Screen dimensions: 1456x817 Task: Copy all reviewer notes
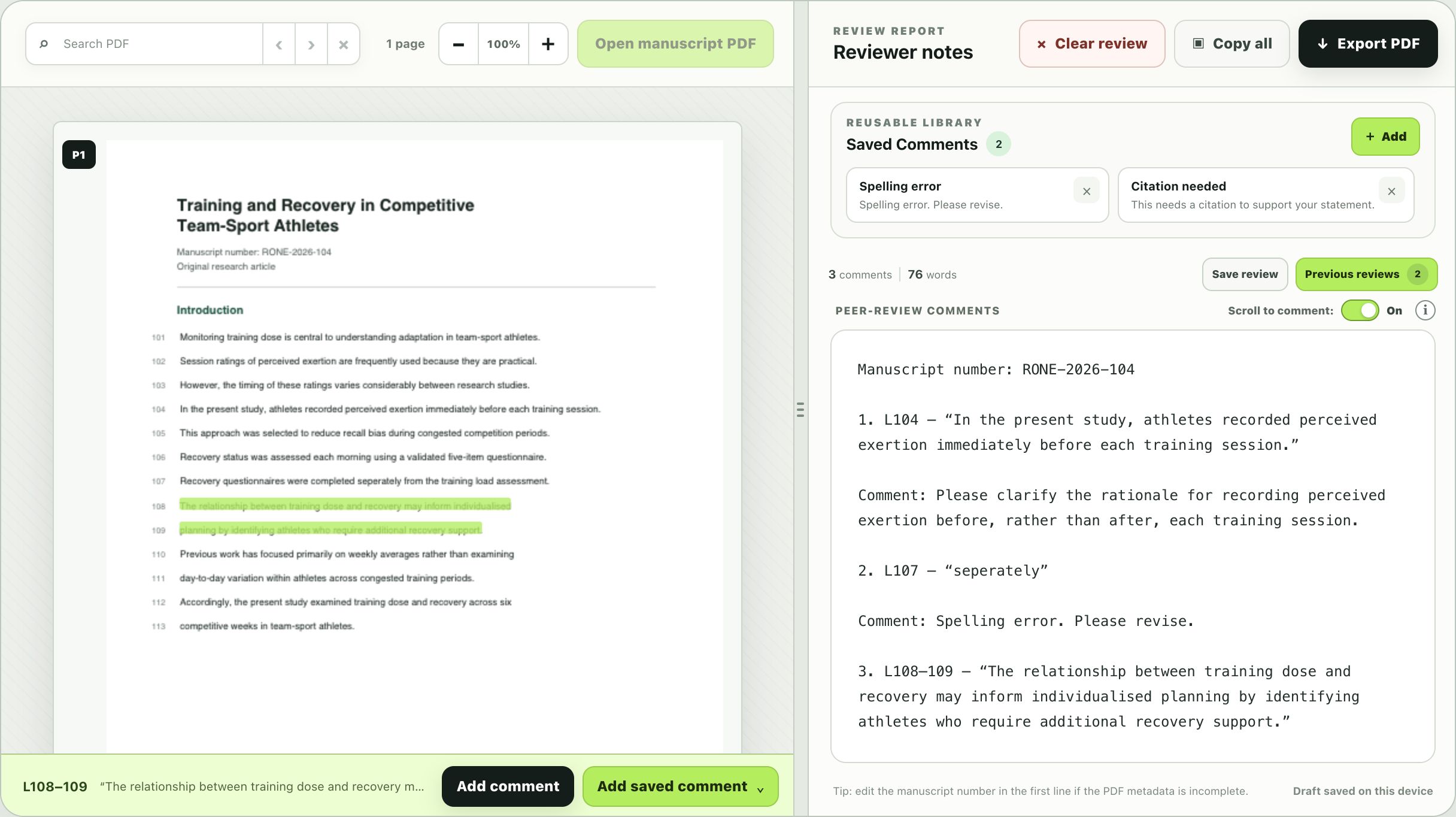pyautogui.click(x=1232, y=44)
